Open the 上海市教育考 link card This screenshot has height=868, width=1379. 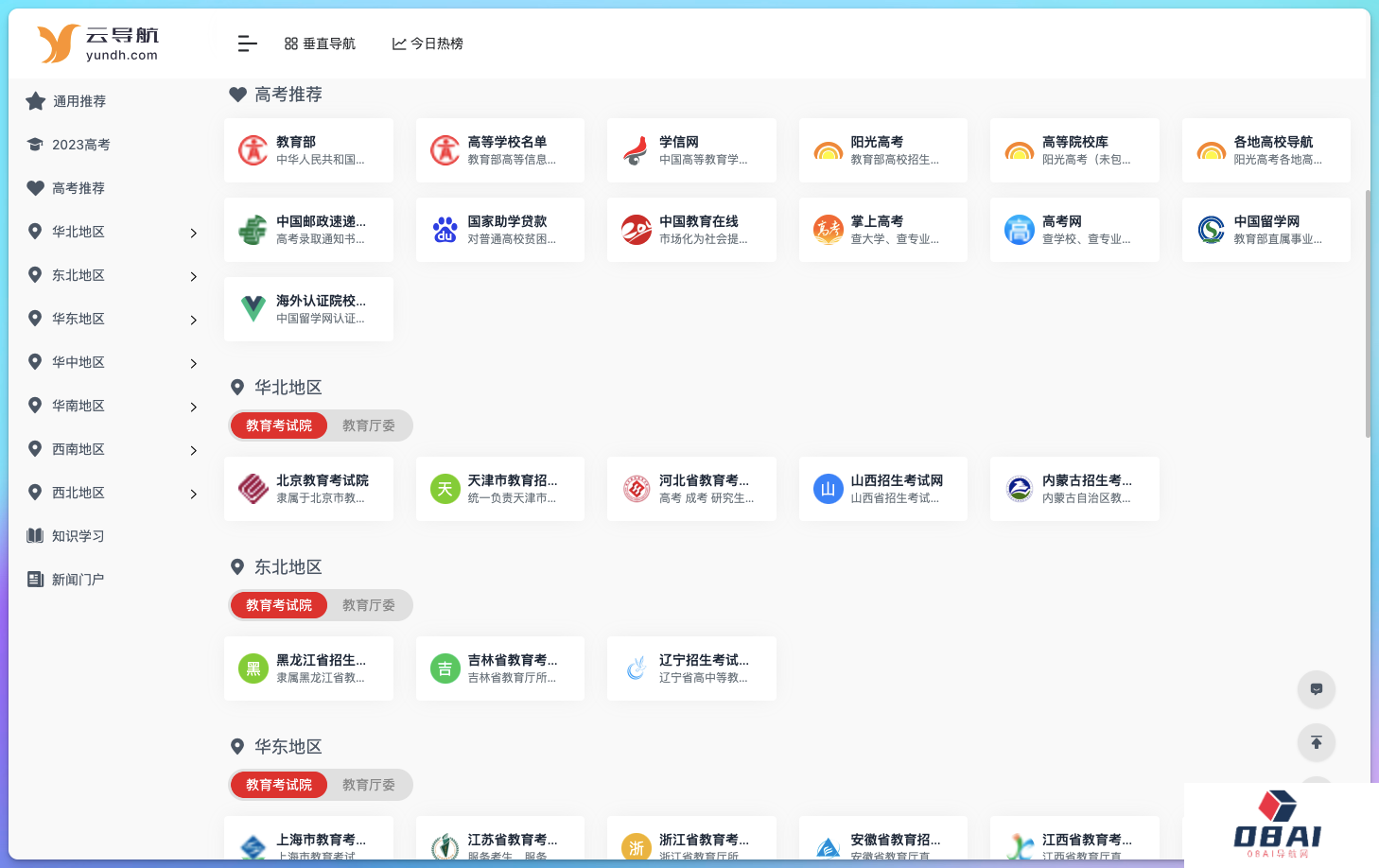tap(308, 838)
